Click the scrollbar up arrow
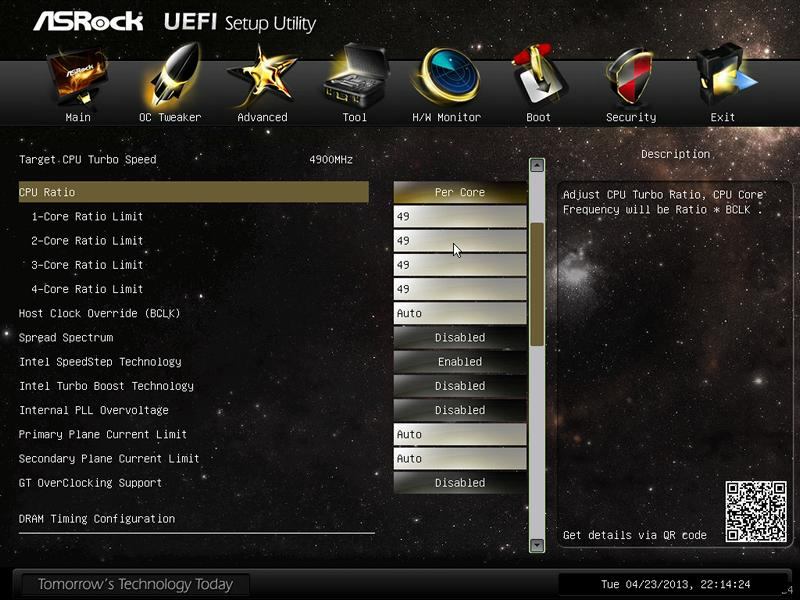The image size is (800, 600). pyautogui.click(x=537, y=165)
